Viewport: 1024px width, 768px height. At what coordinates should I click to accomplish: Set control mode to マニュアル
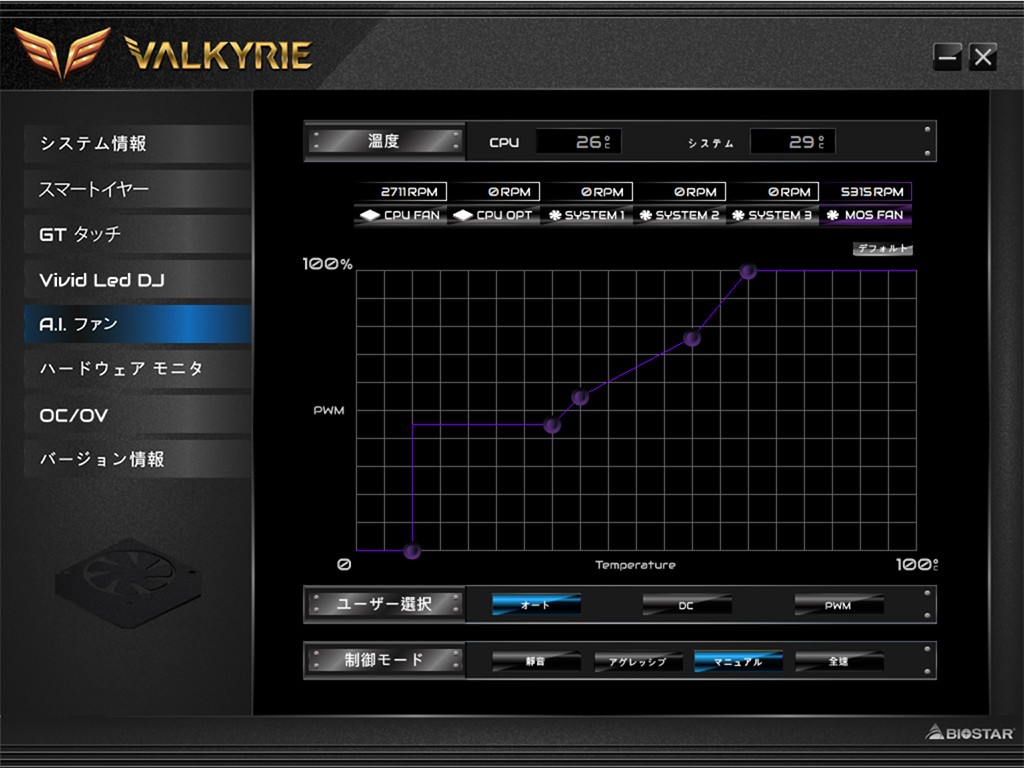pyautogui.click(x=739, y=661)
